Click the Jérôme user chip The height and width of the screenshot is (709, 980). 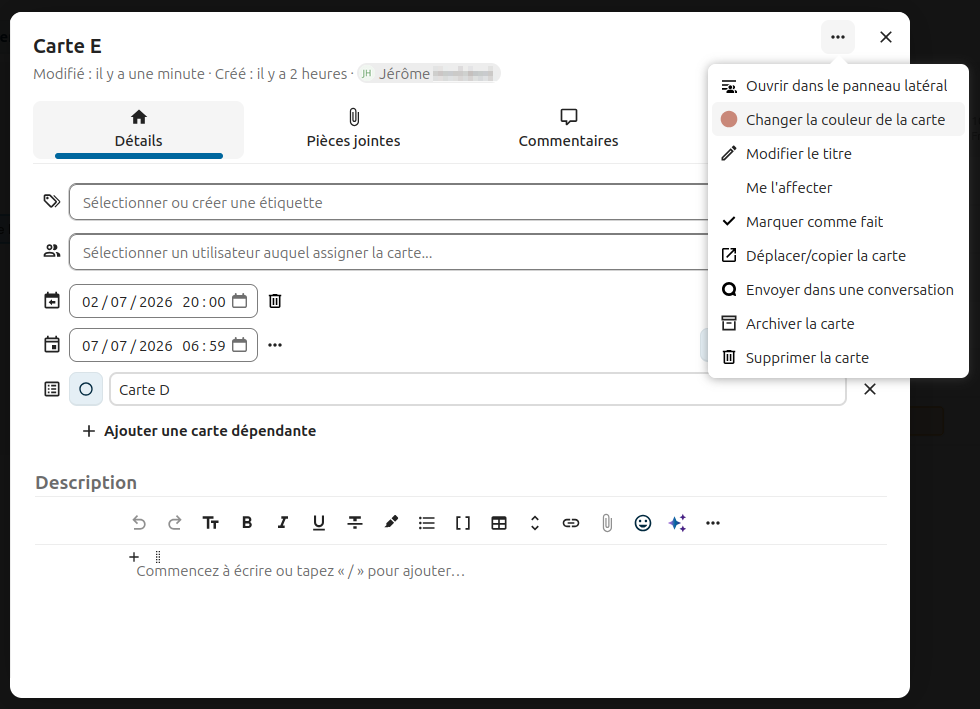(429, 74)
